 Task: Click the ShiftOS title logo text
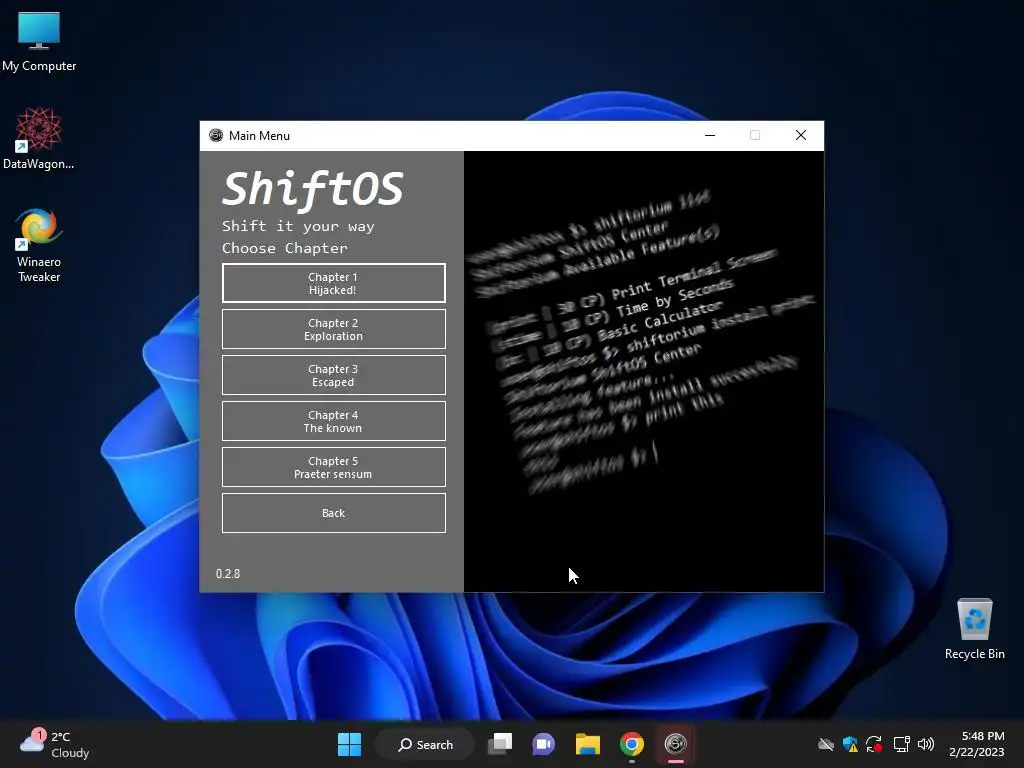click(x=313, y=189)
